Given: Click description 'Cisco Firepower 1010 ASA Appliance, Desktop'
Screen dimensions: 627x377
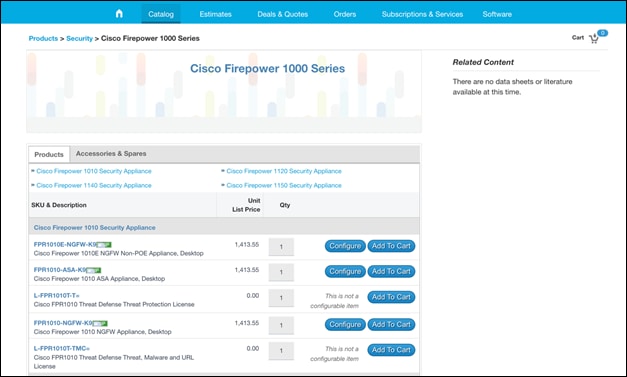Looking at the screenshot, I should 99,279.
